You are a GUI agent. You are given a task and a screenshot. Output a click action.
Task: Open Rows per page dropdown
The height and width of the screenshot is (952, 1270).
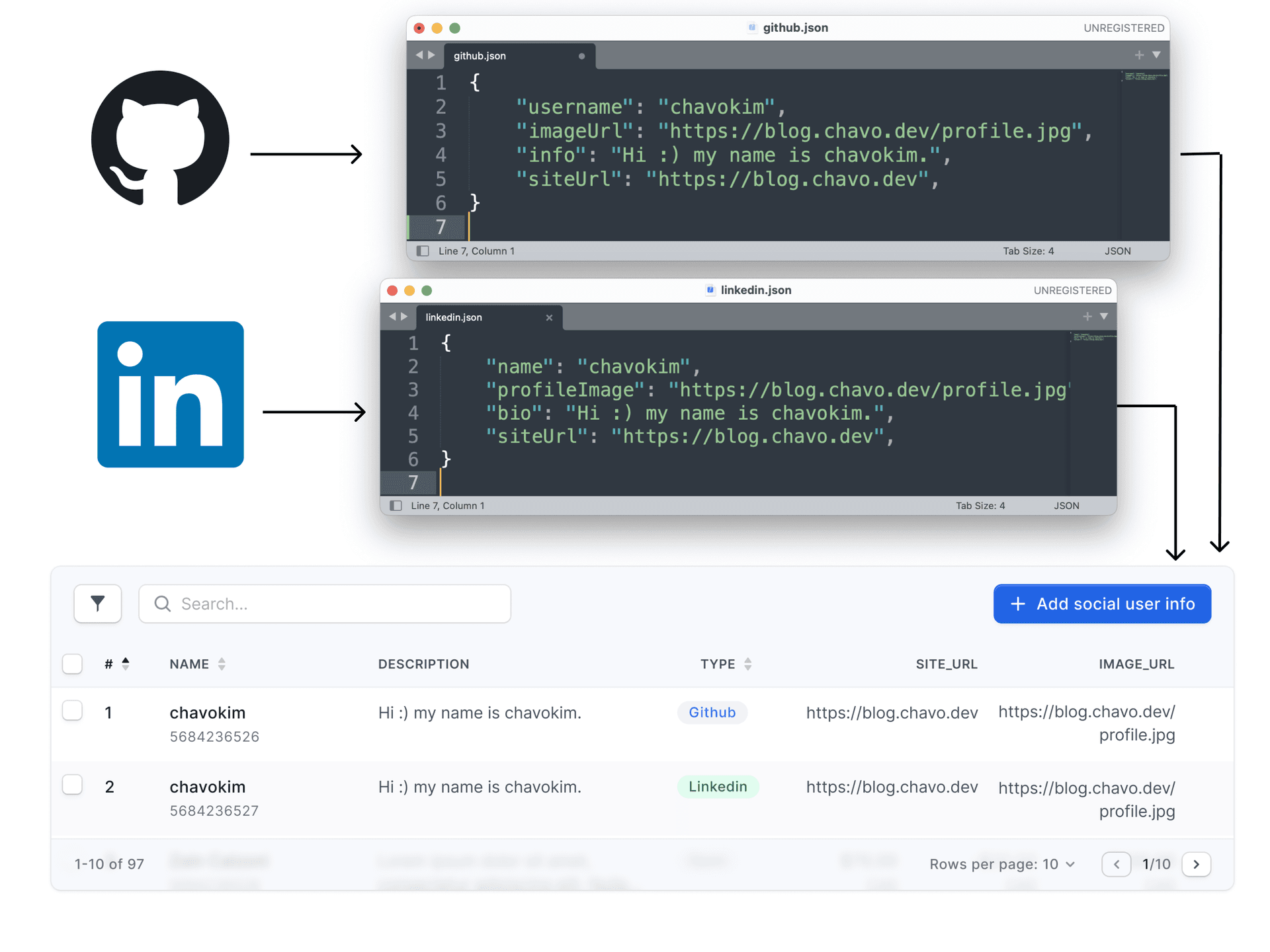coord(1002,864)
